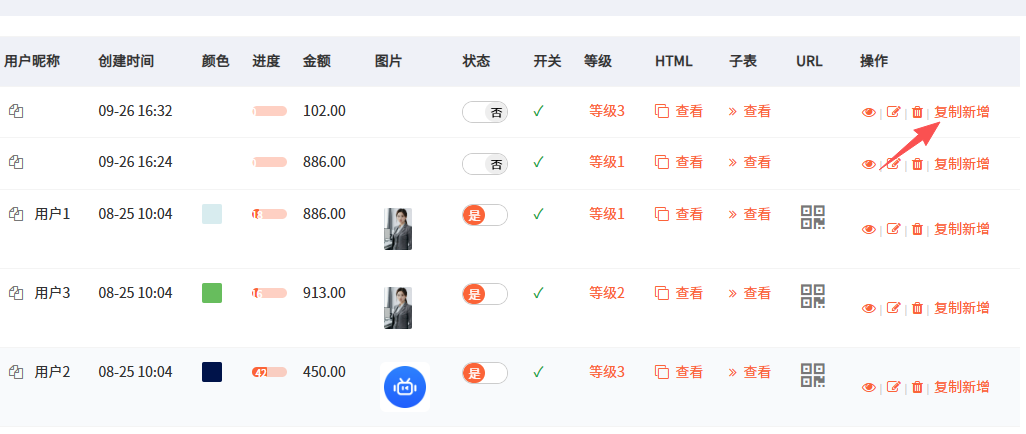Open the robot avatar thumbnail for 用户2
The width and height of the screenshot is (1026, 434).
click(404, 387)
